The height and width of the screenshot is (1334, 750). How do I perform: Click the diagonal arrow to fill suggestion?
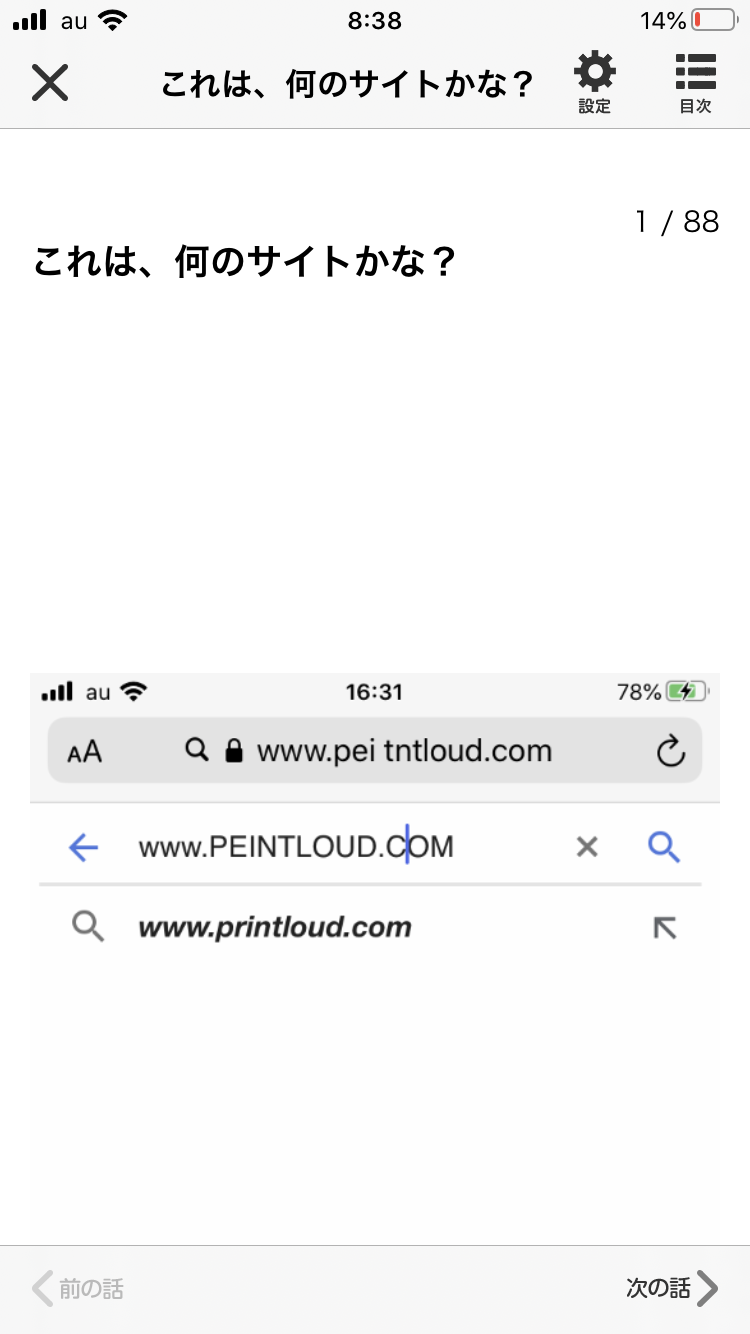click(x=664, y=928)
